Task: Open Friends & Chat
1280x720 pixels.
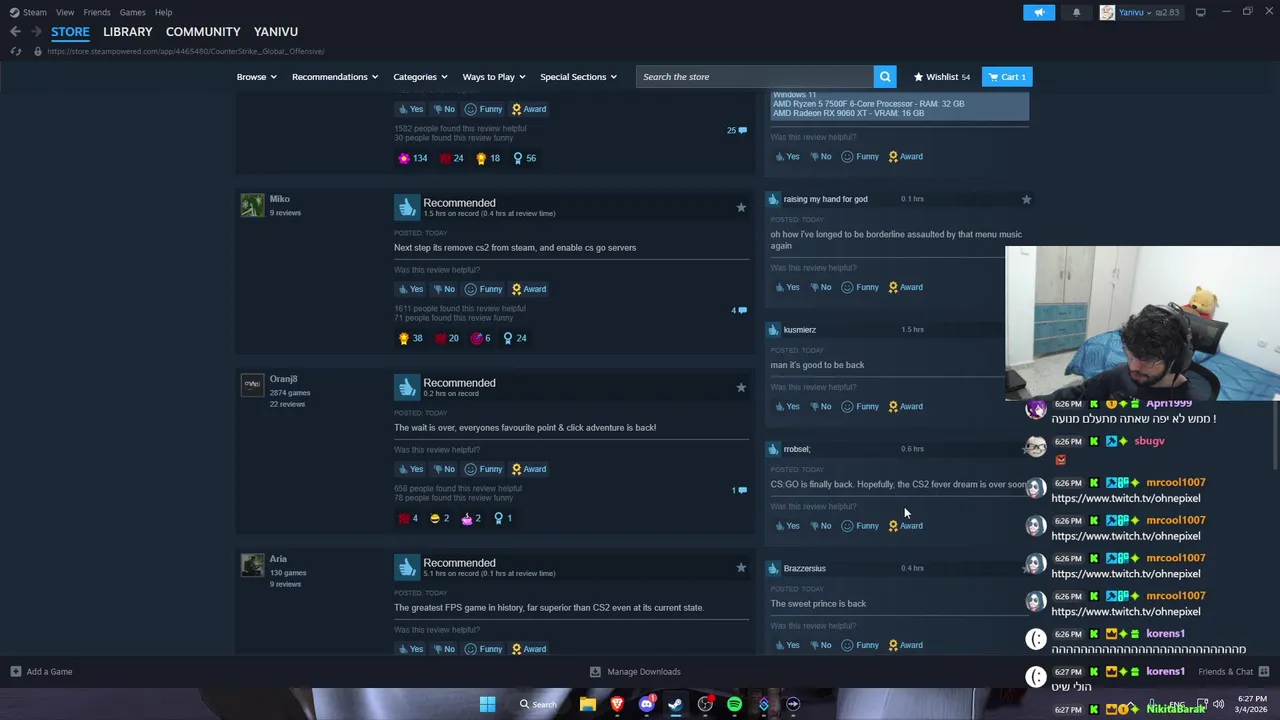Action: (x=1234, y=672)
